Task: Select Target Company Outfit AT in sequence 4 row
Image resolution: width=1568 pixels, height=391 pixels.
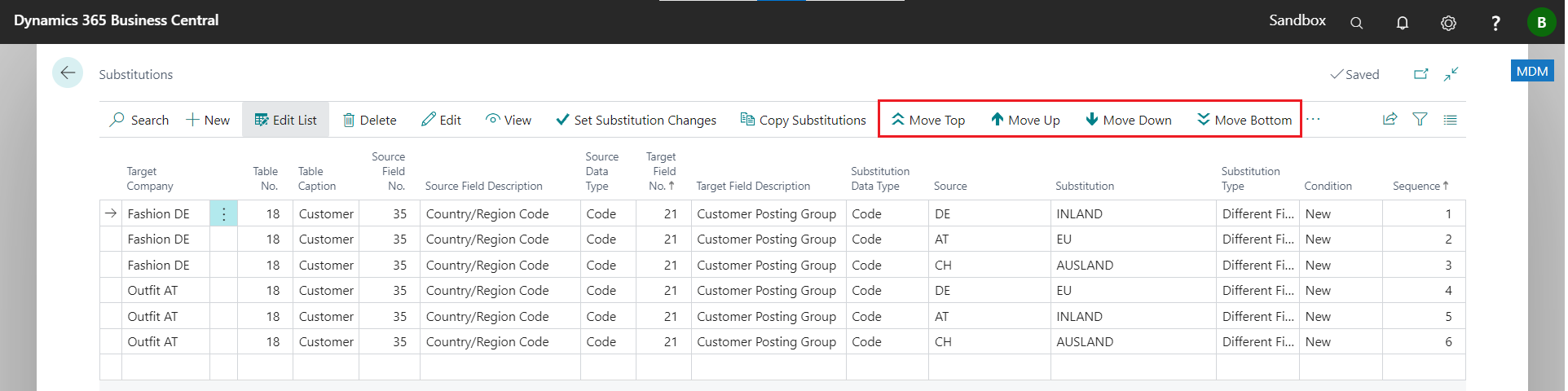Action: coord(165,290)
